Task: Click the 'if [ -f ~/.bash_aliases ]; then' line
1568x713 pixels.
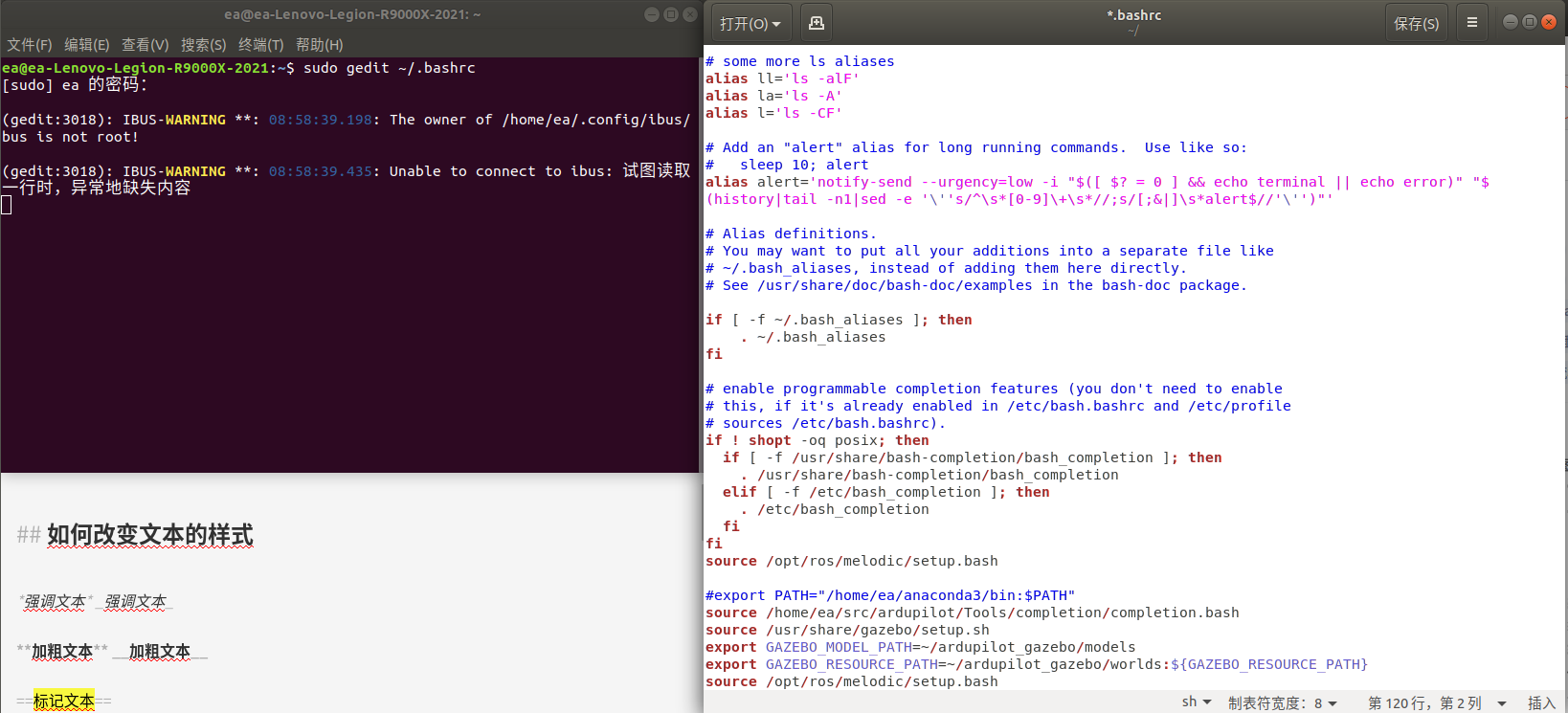Action: [x=839, y=320]
